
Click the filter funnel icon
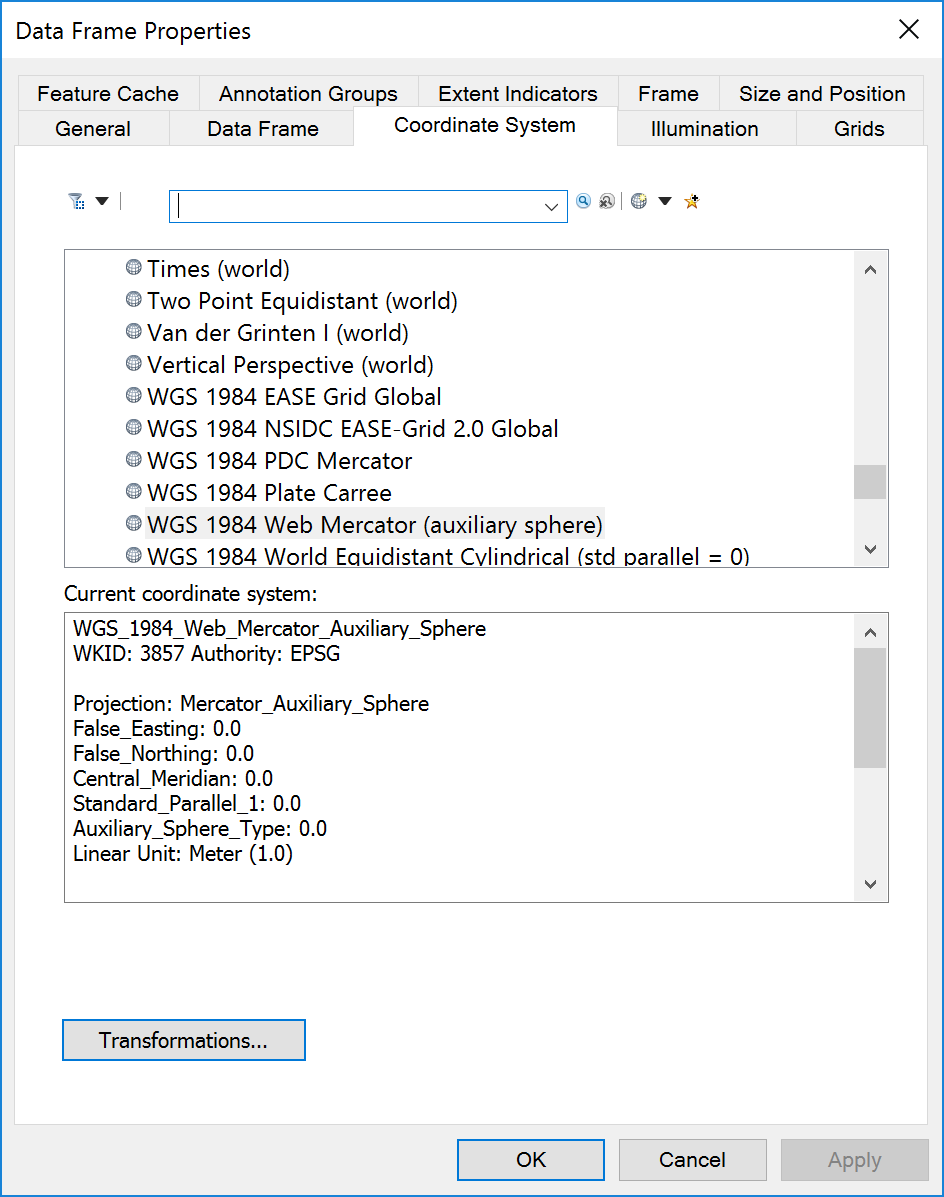pos(76,201)
